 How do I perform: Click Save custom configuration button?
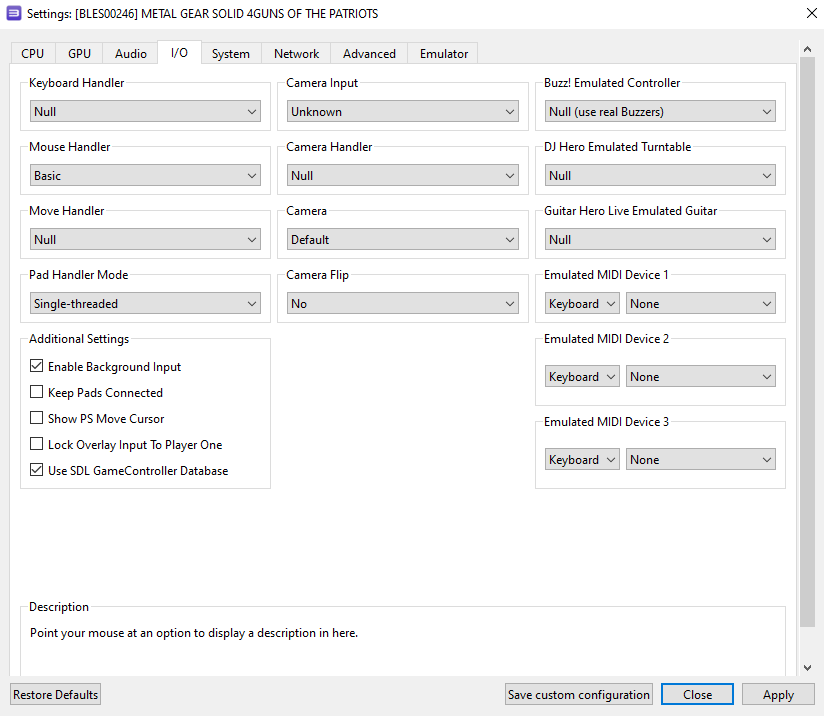tap(579, 694)
